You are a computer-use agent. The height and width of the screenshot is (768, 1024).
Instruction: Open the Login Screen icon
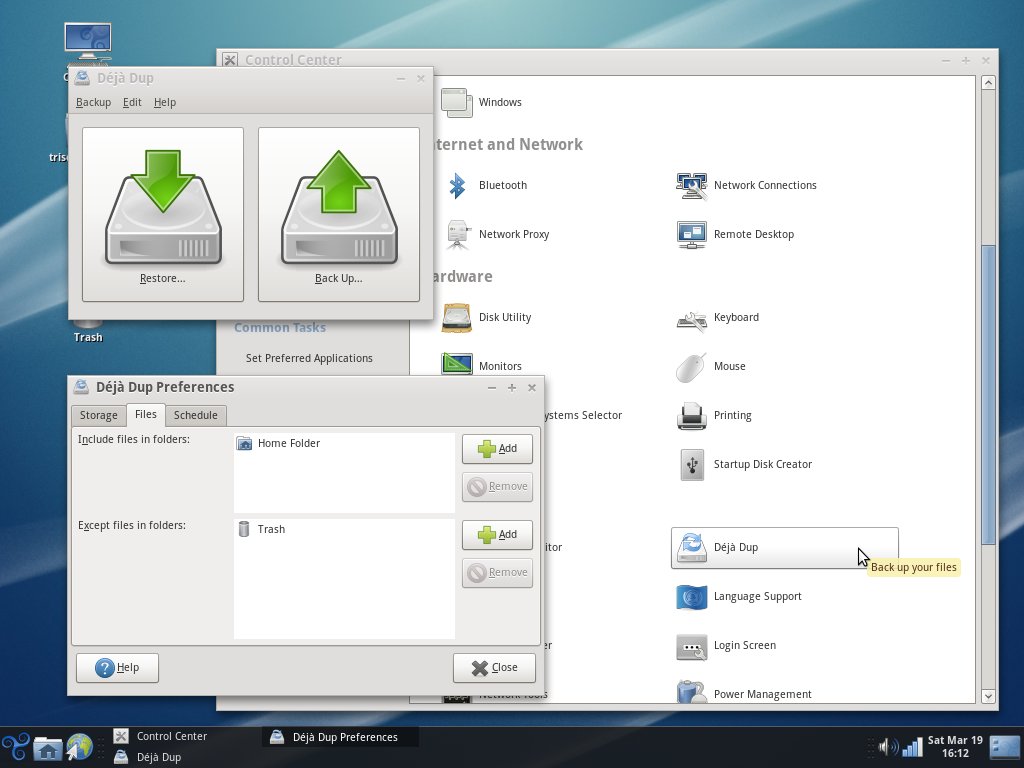coord(691,647)
